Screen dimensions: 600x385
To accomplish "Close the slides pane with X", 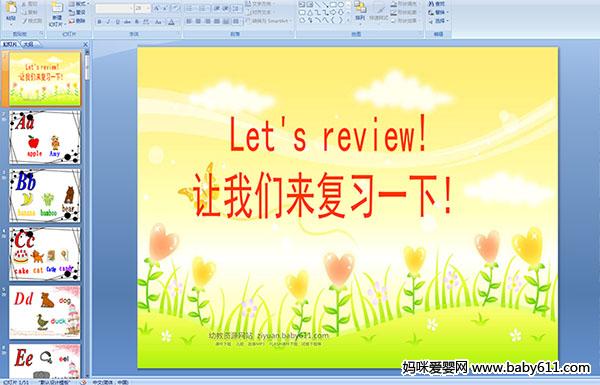I will click(86, 44).
